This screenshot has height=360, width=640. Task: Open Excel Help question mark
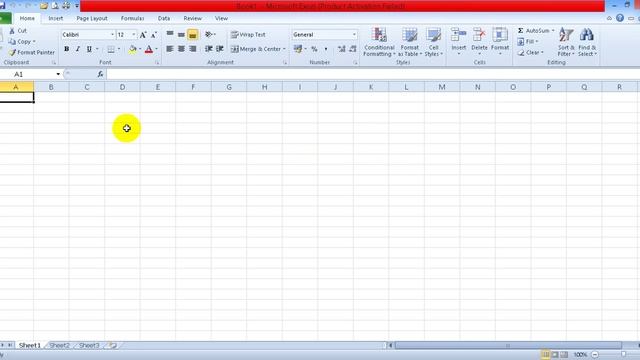tap(620, 18)
